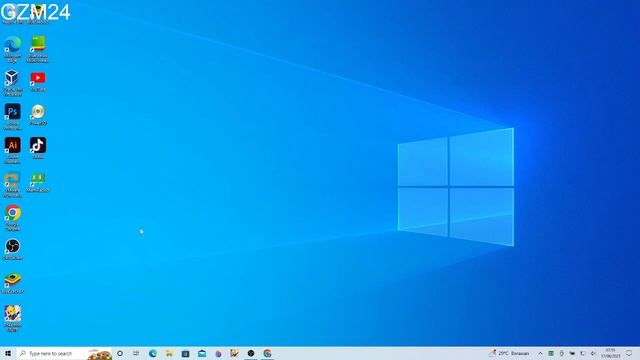Screen dimensions: 640x360
Task: Click the Cortana circle on the taskbar
Action: point(120,353)
